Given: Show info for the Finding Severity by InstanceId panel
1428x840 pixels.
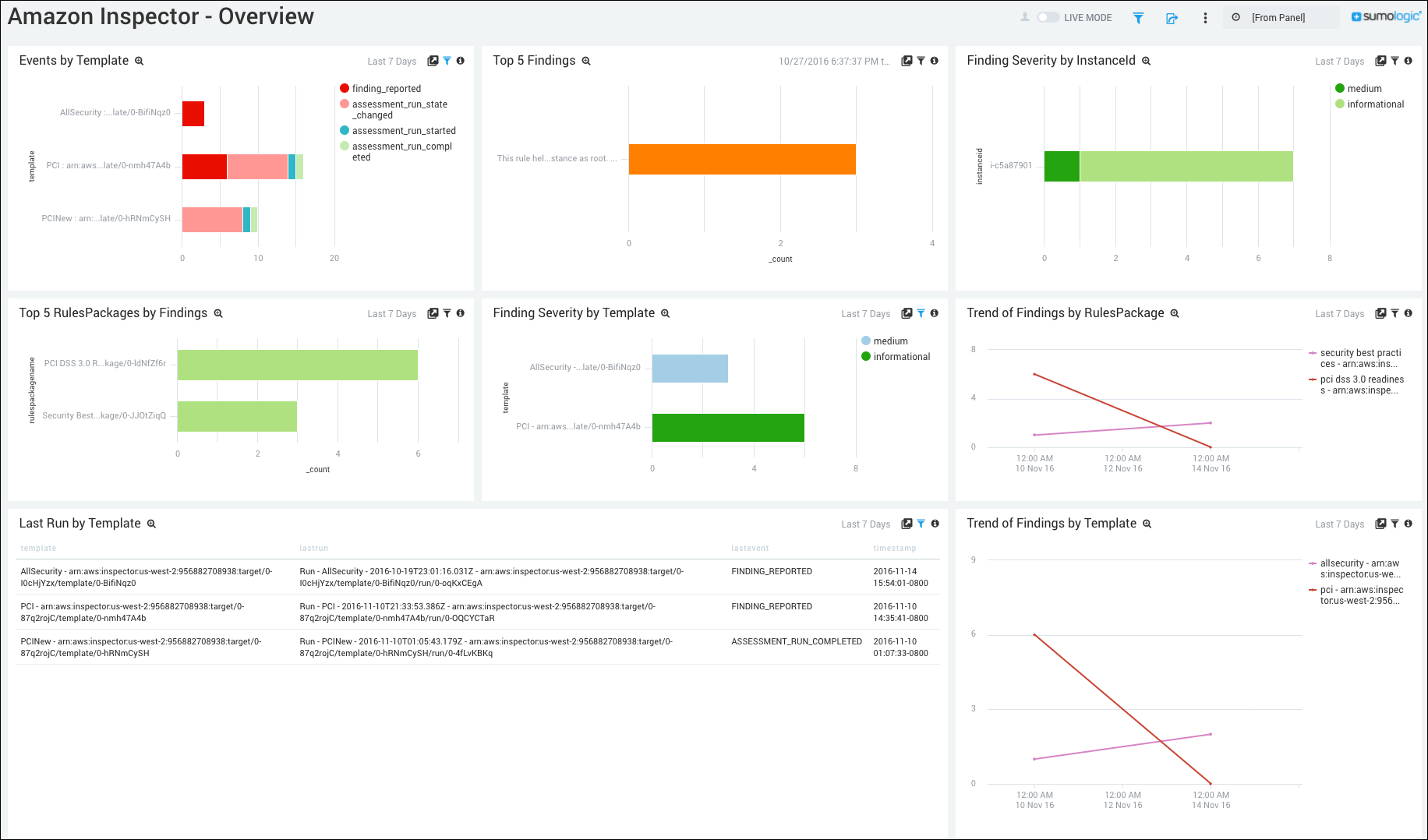Looking at the screenshot, I should tap(1409, 61).
